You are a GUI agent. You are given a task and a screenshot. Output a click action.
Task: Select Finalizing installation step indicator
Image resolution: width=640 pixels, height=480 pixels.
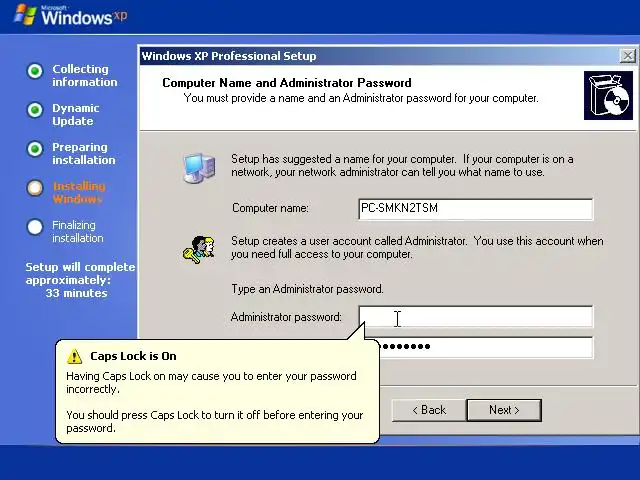coord(35,227)
